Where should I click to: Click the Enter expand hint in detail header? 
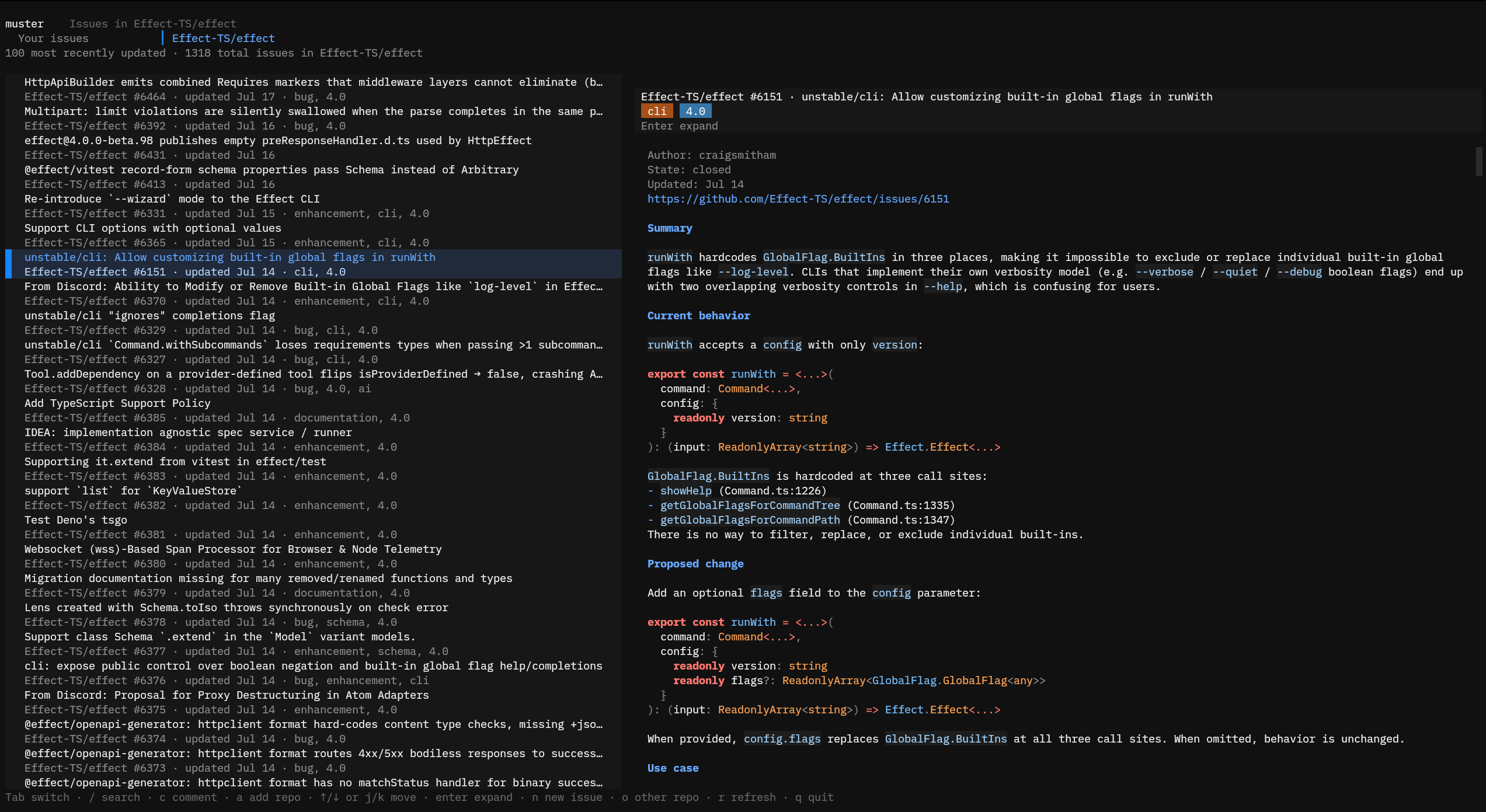click(679, 126)
